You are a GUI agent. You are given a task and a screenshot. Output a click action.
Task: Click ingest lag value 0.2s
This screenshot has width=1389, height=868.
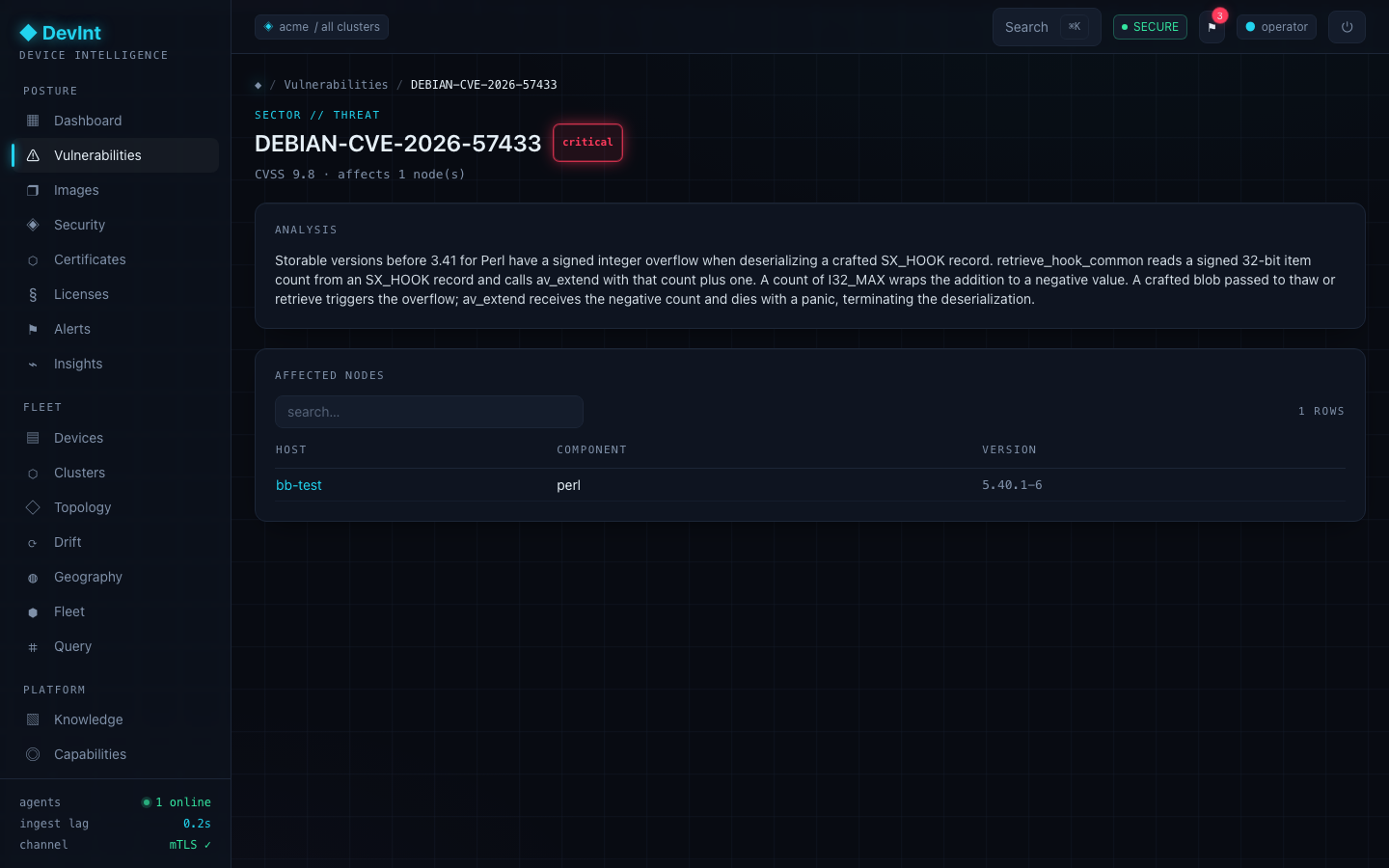tap(197, 824)
